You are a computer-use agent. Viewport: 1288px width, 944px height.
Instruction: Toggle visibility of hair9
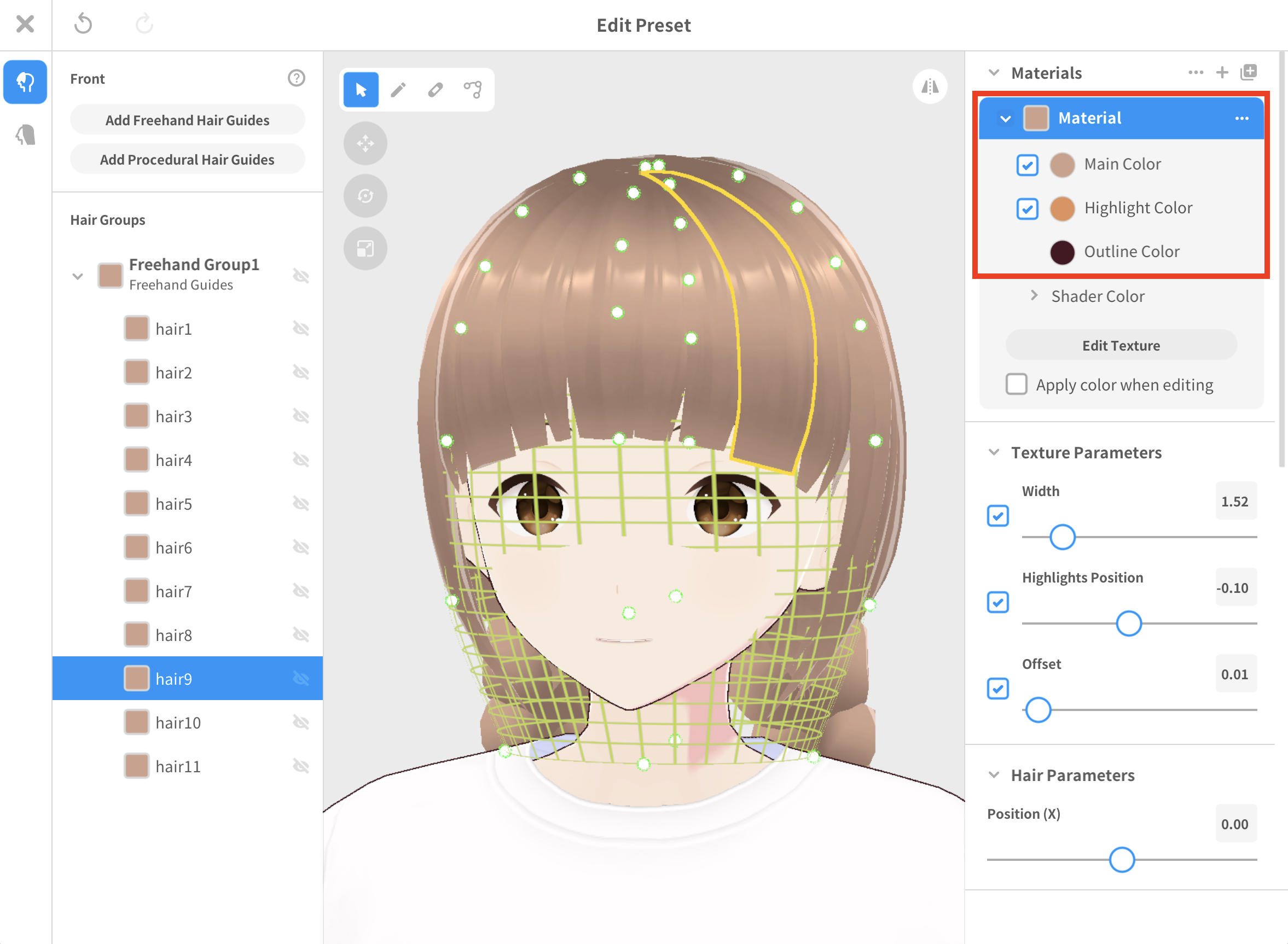(301, 678)
